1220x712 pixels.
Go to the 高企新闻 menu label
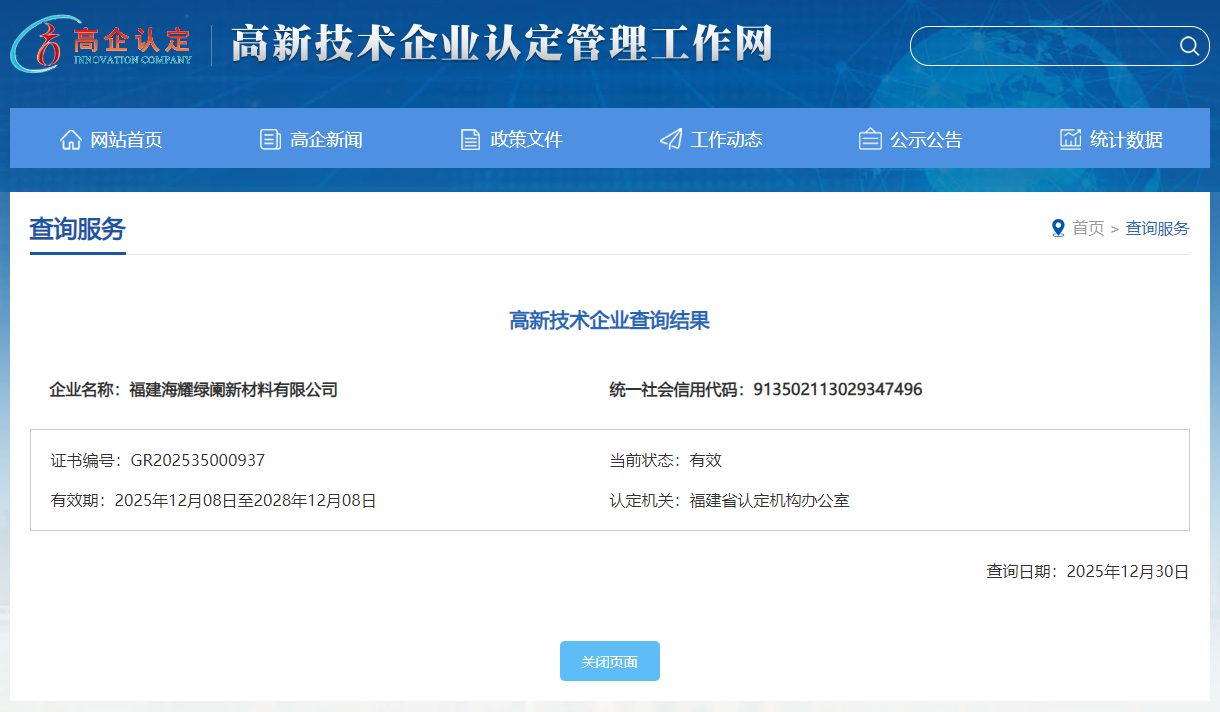326,140
